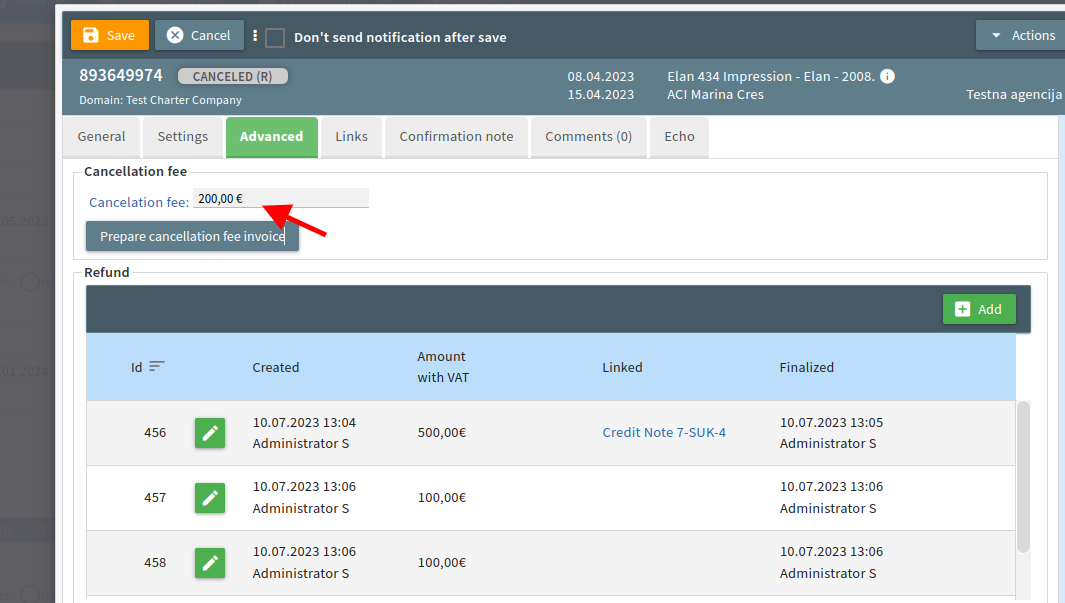Click Id 458 cell
1065x603 pixels.
[155, 563]
